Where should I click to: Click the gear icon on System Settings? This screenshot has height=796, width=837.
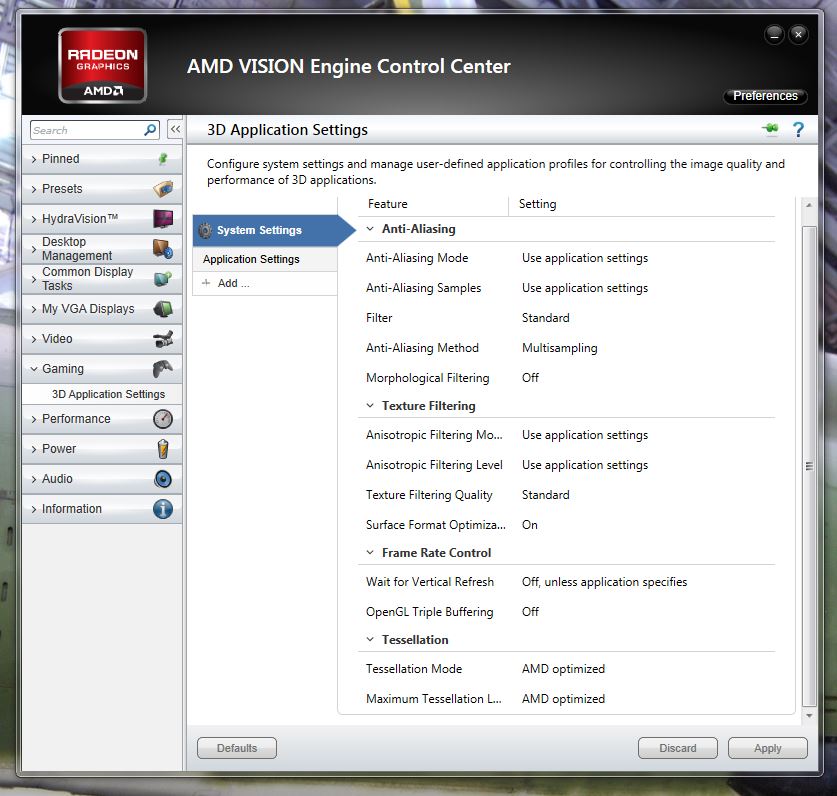pyautogui.click(x=205, y=230)
